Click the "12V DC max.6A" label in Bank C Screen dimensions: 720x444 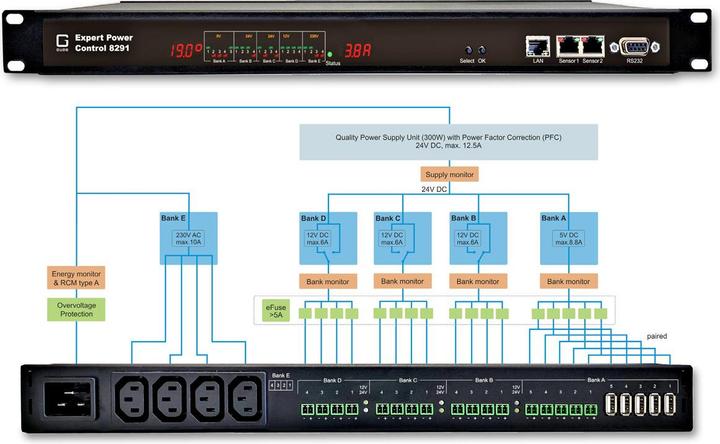click(x=392, y=238)
